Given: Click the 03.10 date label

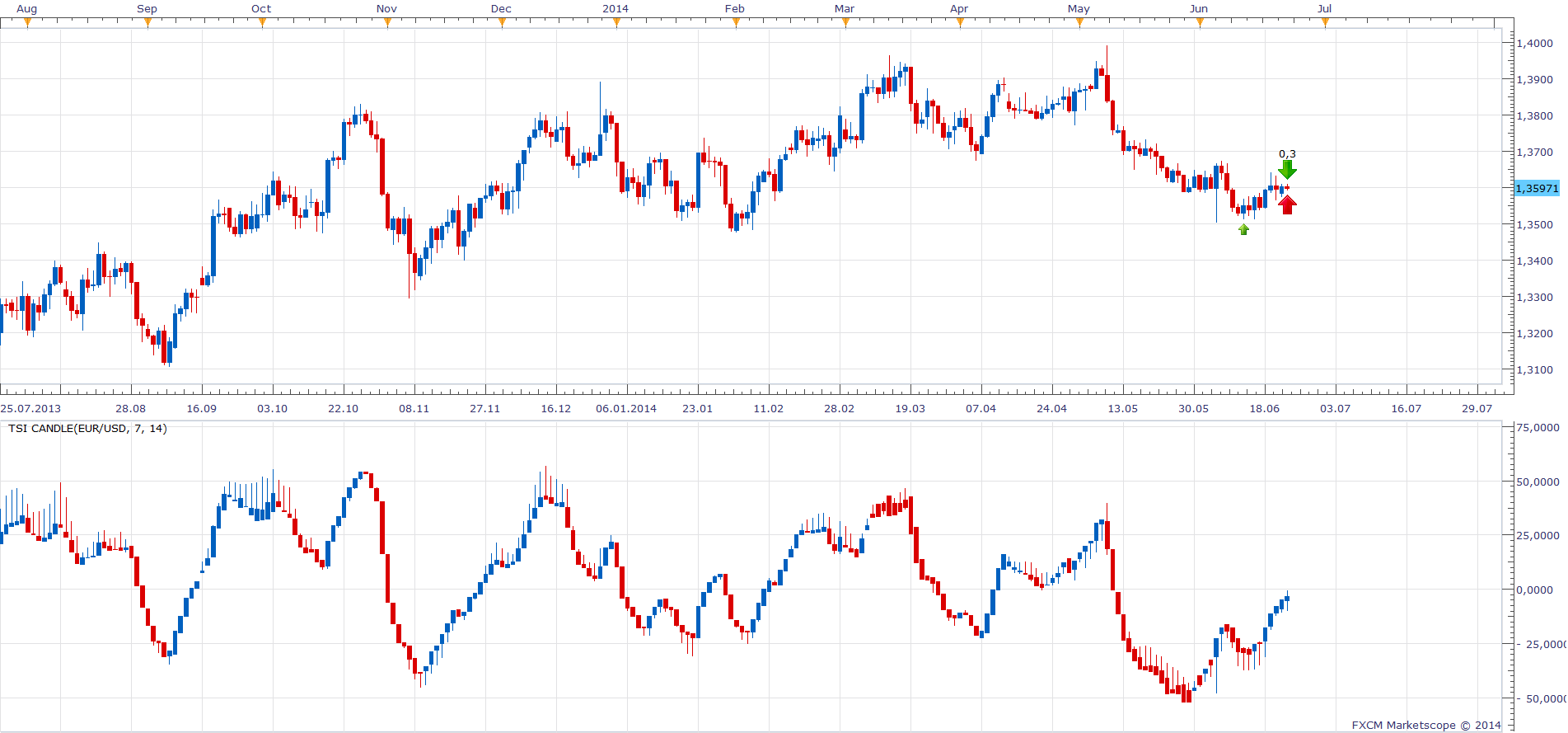Looking at the screenshot, I should [x=272, y=408].
